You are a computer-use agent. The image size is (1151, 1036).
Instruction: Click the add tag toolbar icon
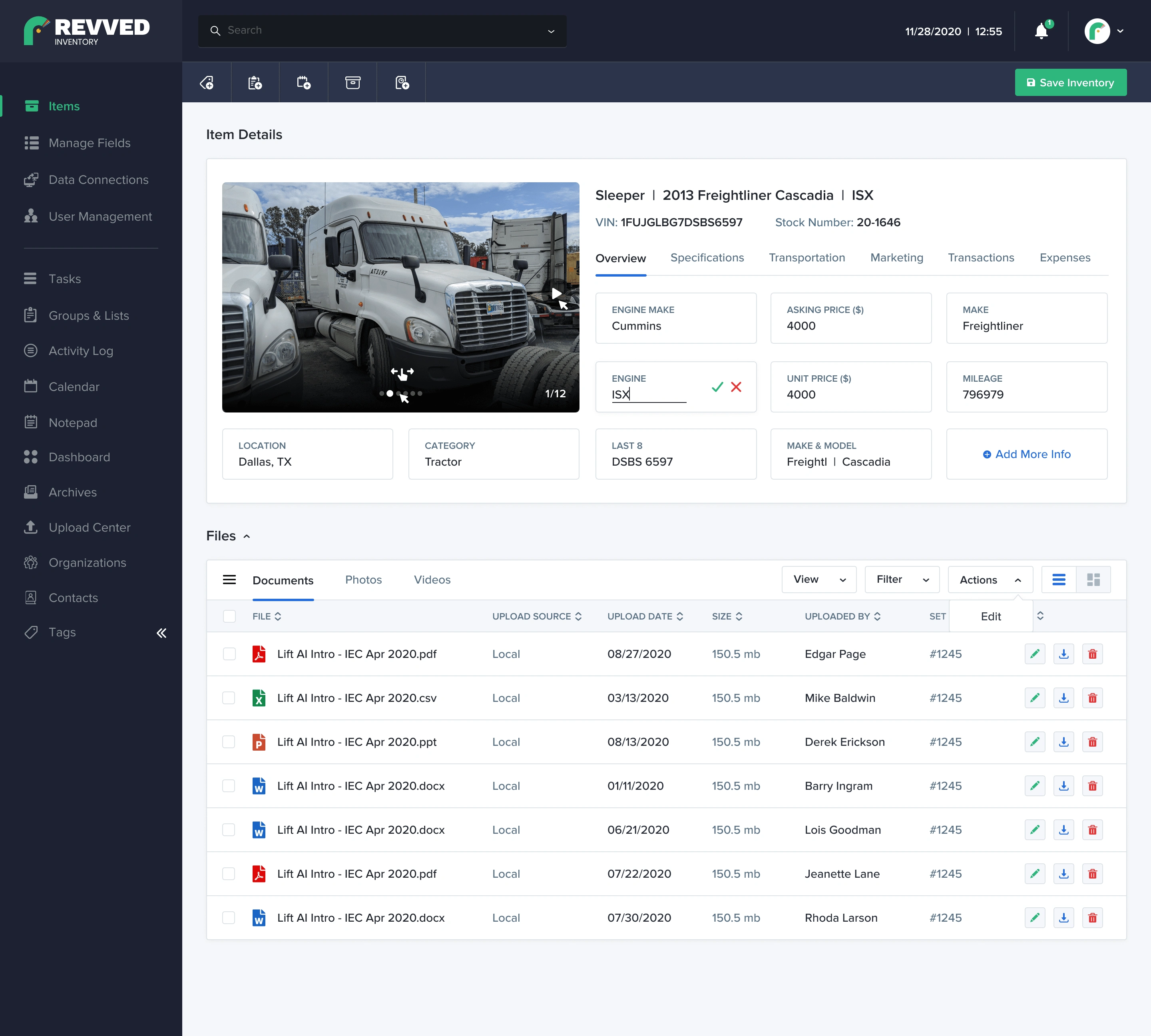pos(207,83)
